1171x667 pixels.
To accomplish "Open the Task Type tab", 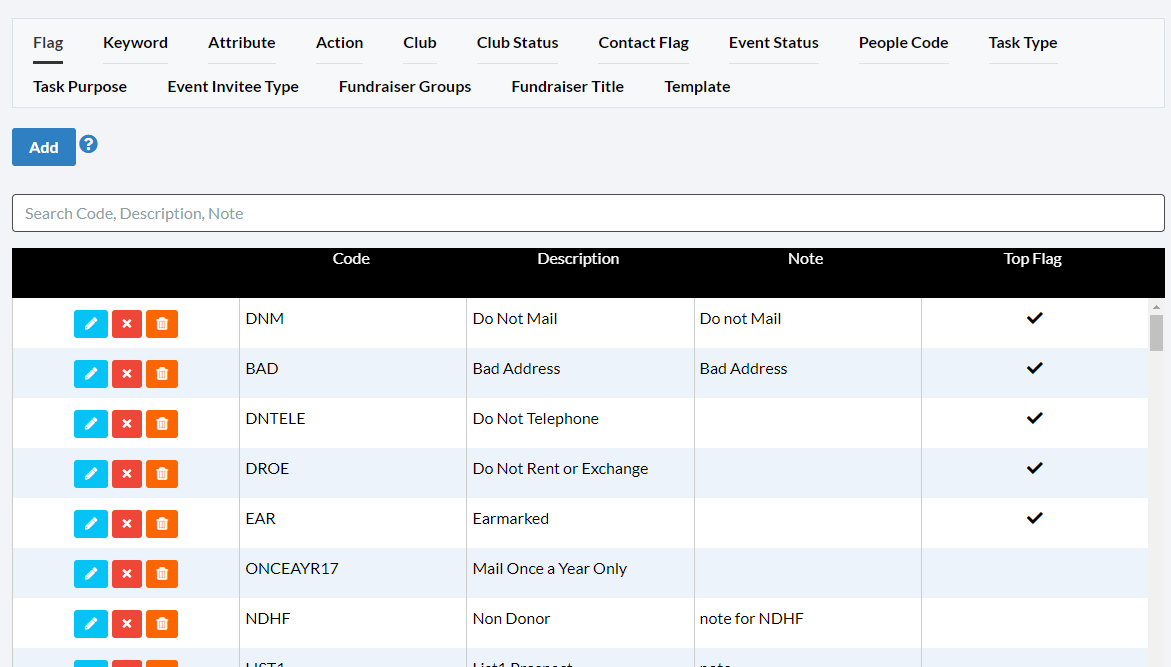I will coord(1022,43).
